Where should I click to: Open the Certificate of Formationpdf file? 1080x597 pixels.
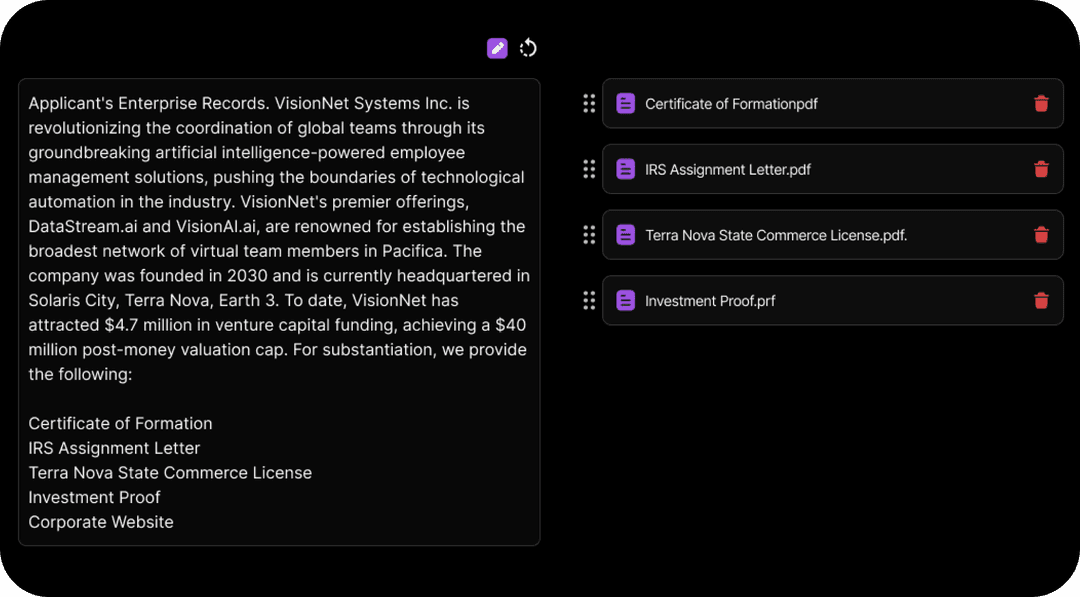(x=731, y=104)
